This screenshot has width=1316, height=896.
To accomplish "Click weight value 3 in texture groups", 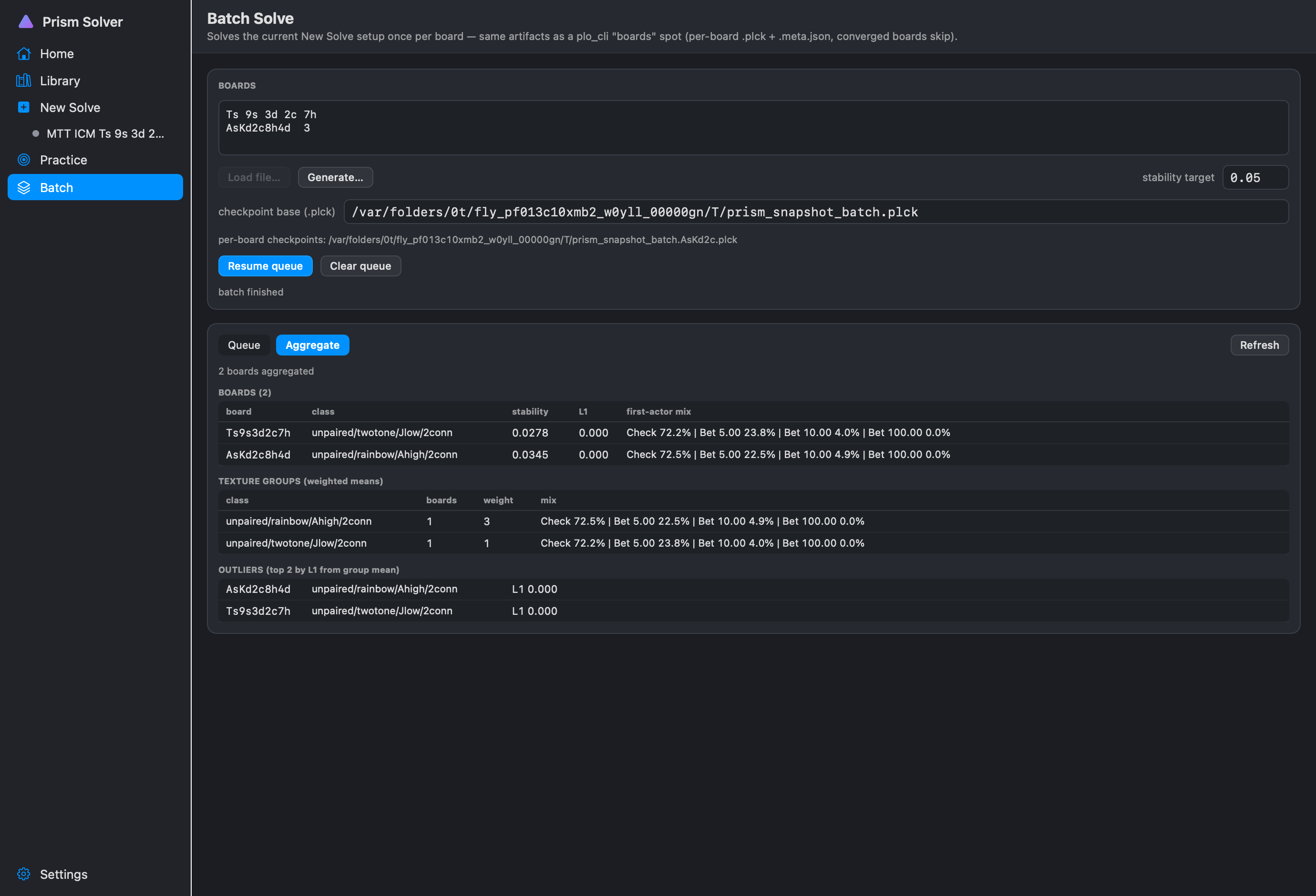I will 486,521.
